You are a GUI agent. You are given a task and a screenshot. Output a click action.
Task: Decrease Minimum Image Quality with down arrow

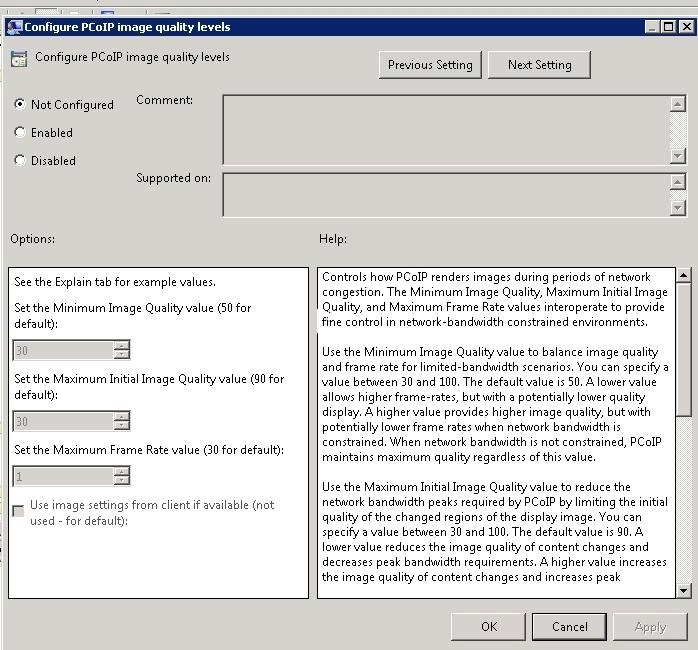121,355
